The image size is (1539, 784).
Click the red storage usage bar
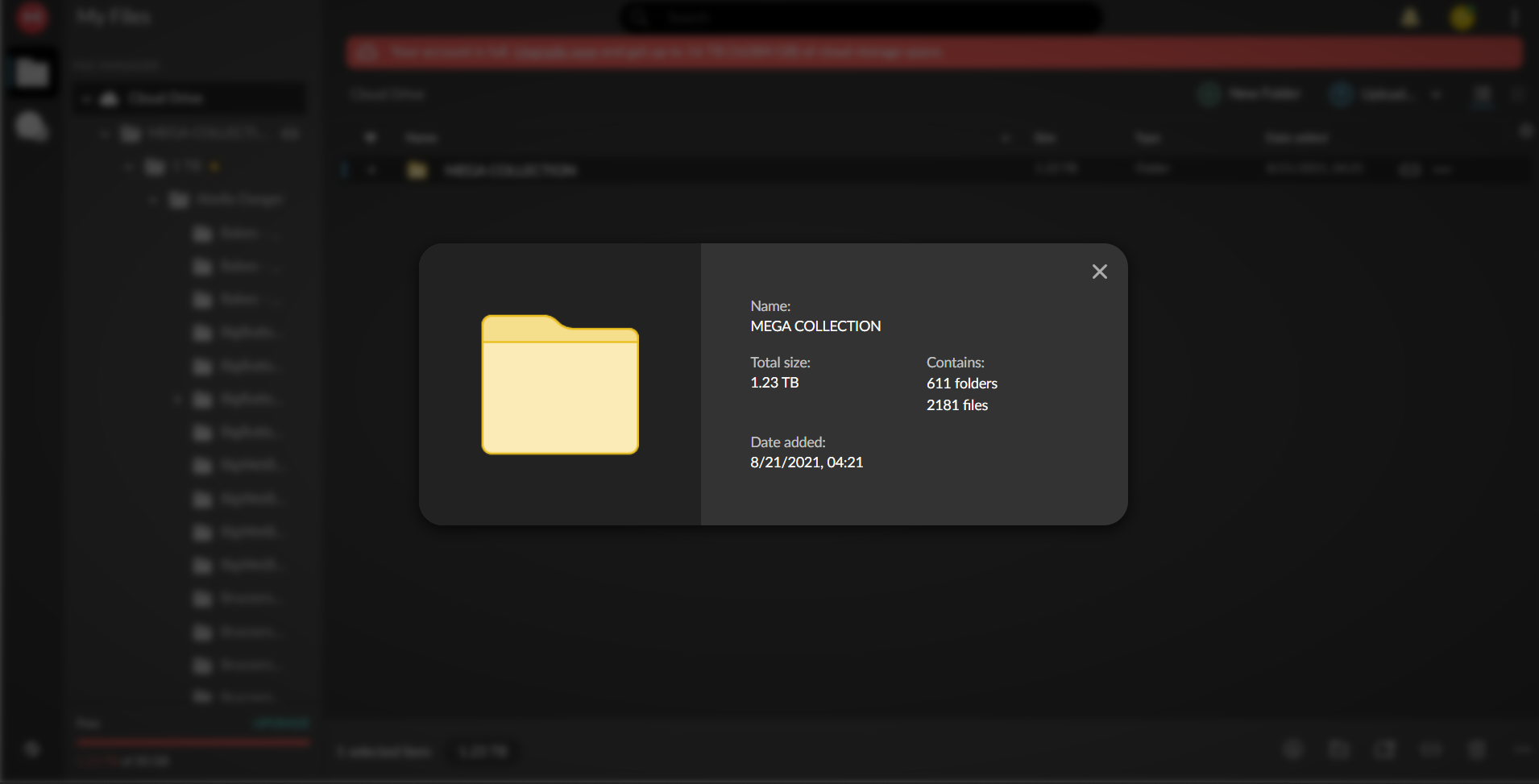click(193, 743)
